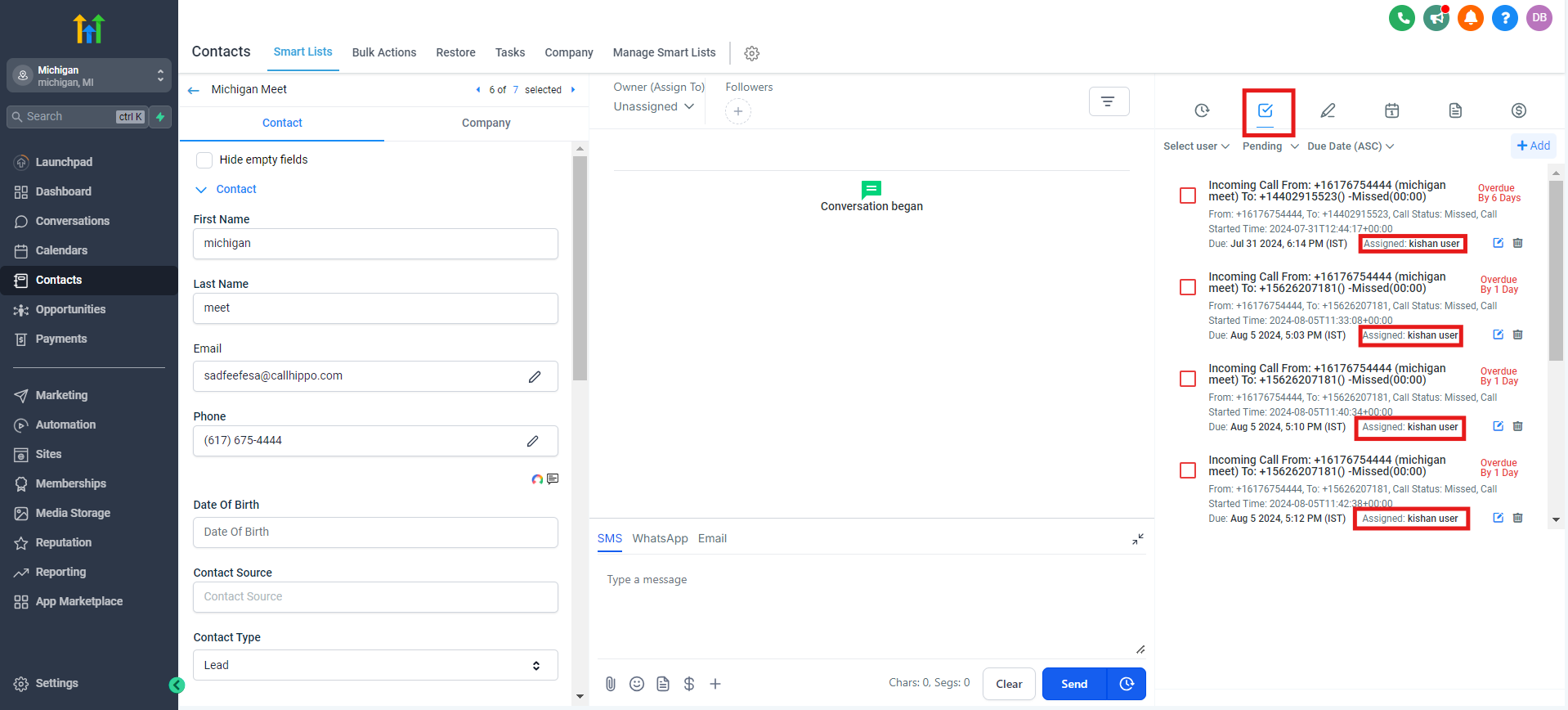Open the Unassigned owner dropdown
1568x710 pixels.
point(654,106)
